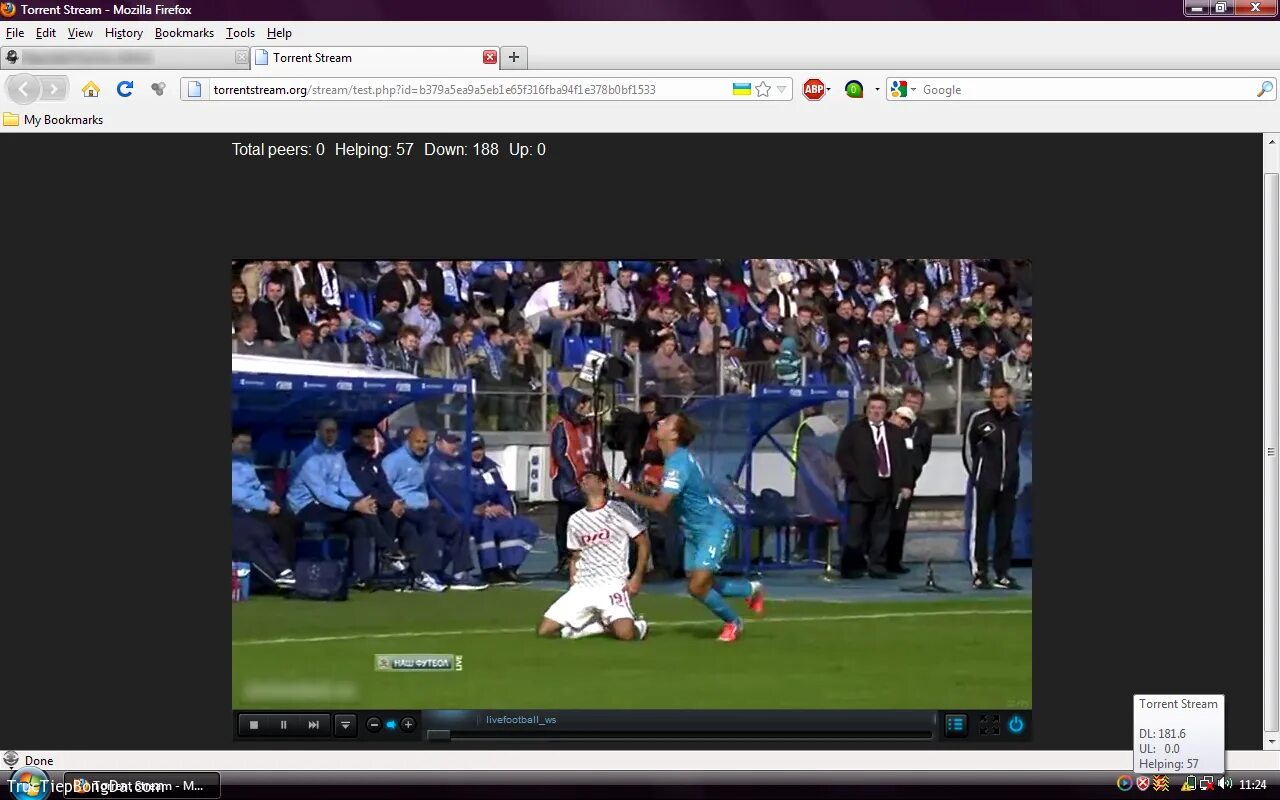Click the network disconnected tray icon
This screenshot has height=800, width=1280.
tap(1207, 784)
